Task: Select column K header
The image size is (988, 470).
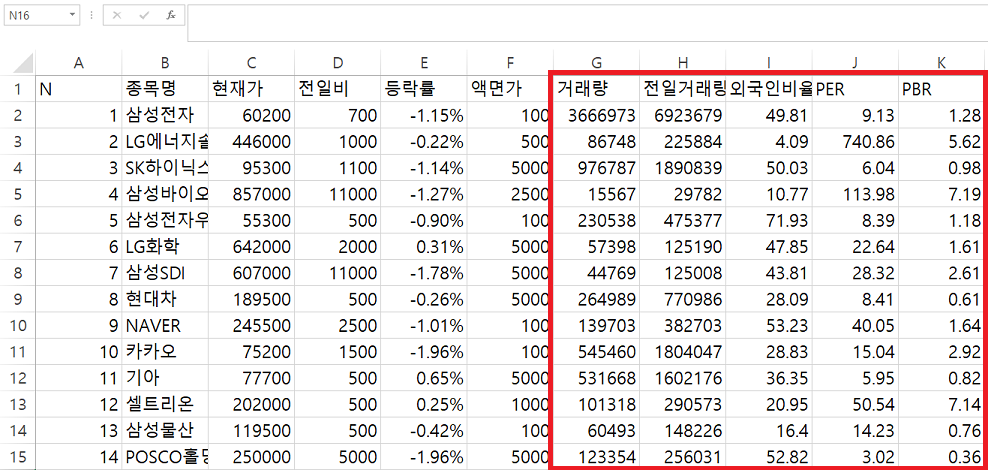Action: pyautogui.click(x=941, y=62)
